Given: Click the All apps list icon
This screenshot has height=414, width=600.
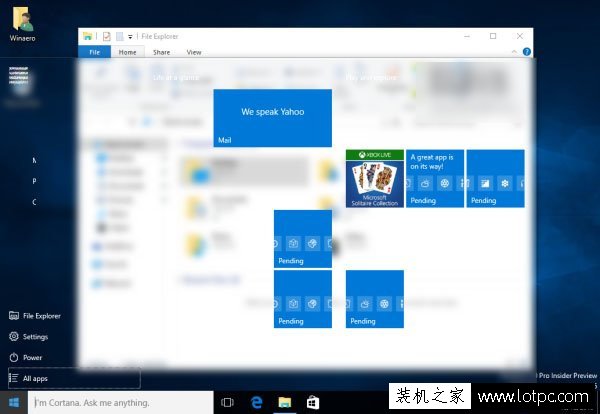Looking at the screenshot, I should tap(13, 378).
